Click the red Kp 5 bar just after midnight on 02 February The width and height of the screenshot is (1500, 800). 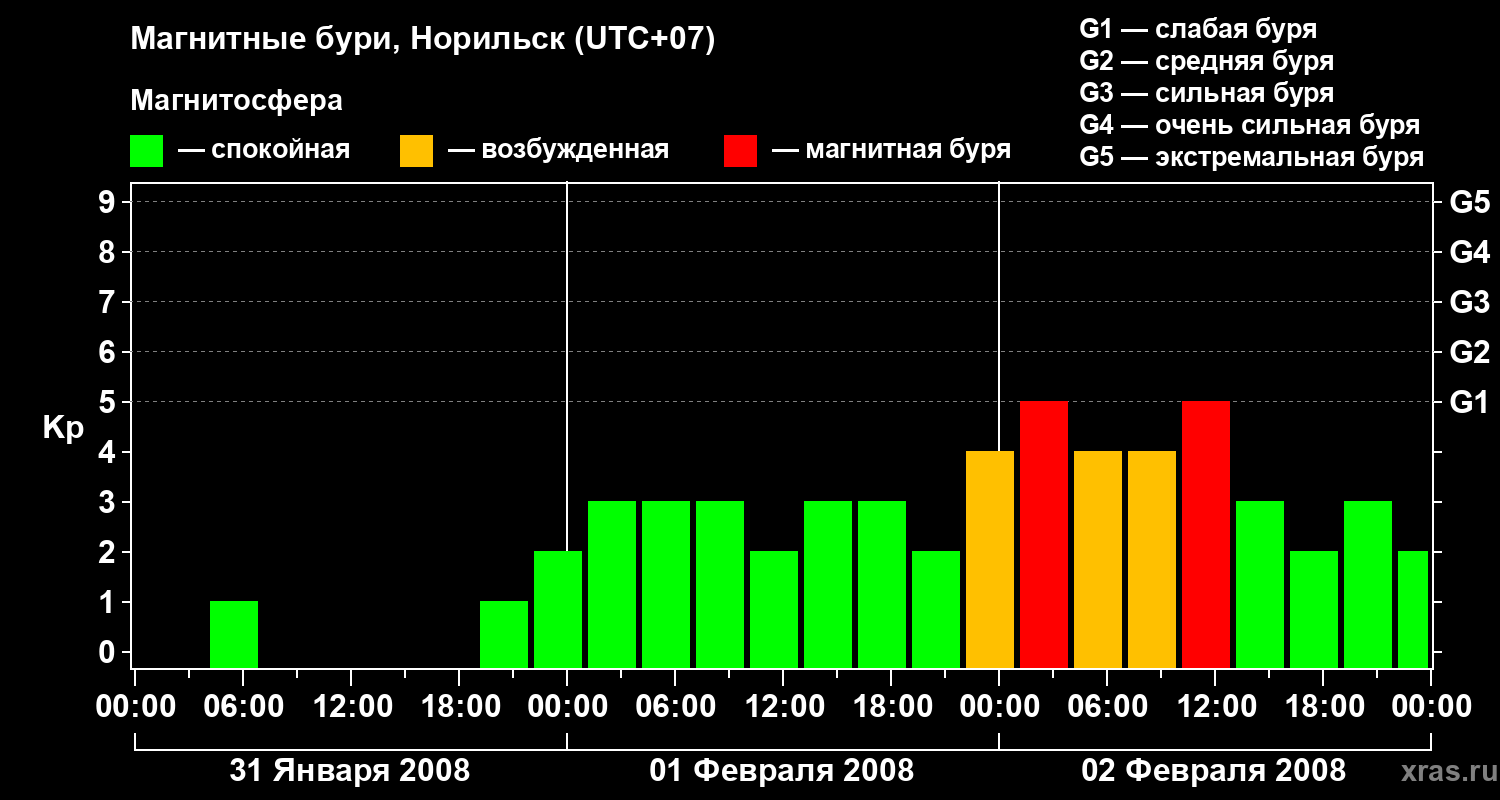click(x=1044, y=534)
